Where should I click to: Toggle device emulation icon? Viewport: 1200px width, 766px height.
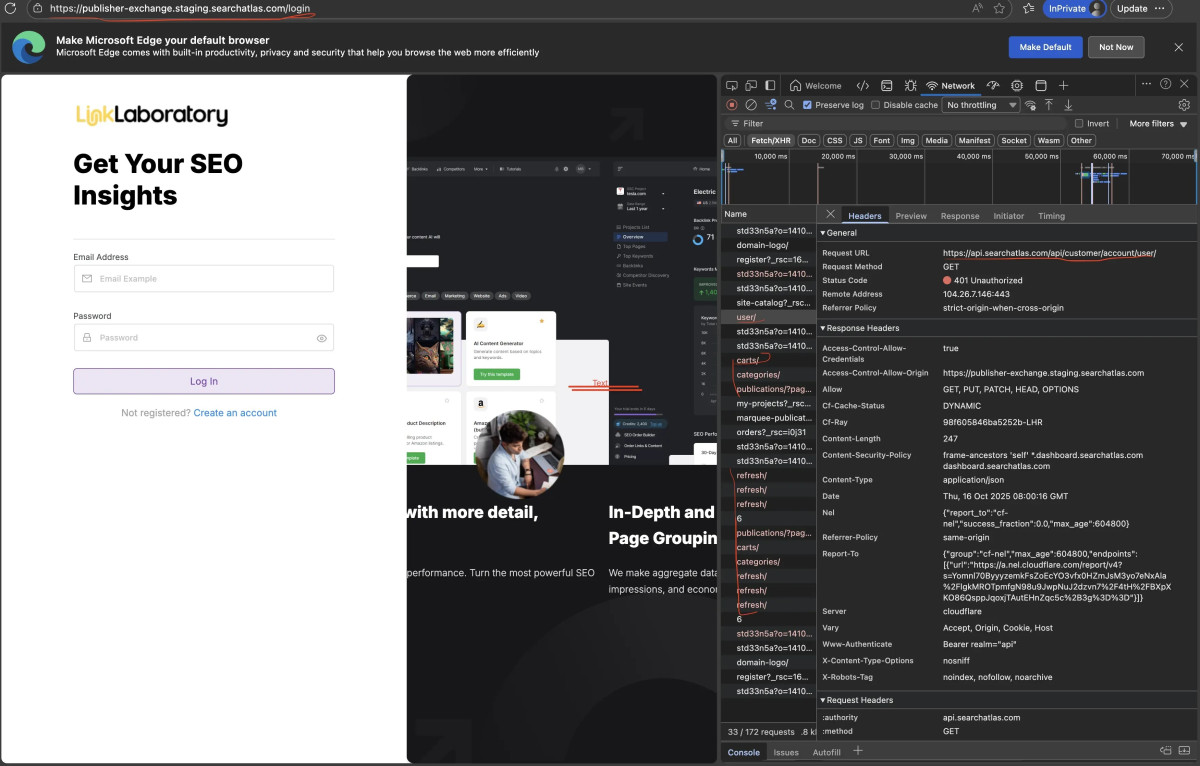click(x=750, y=86)
